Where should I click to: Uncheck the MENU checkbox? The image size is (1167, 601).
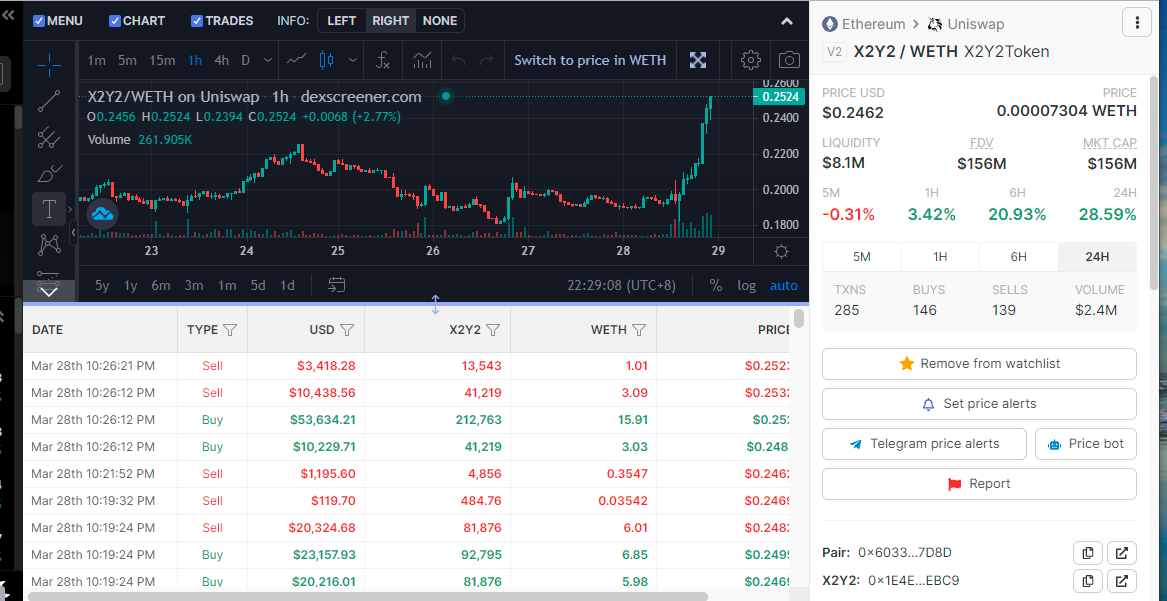point(39,21)
